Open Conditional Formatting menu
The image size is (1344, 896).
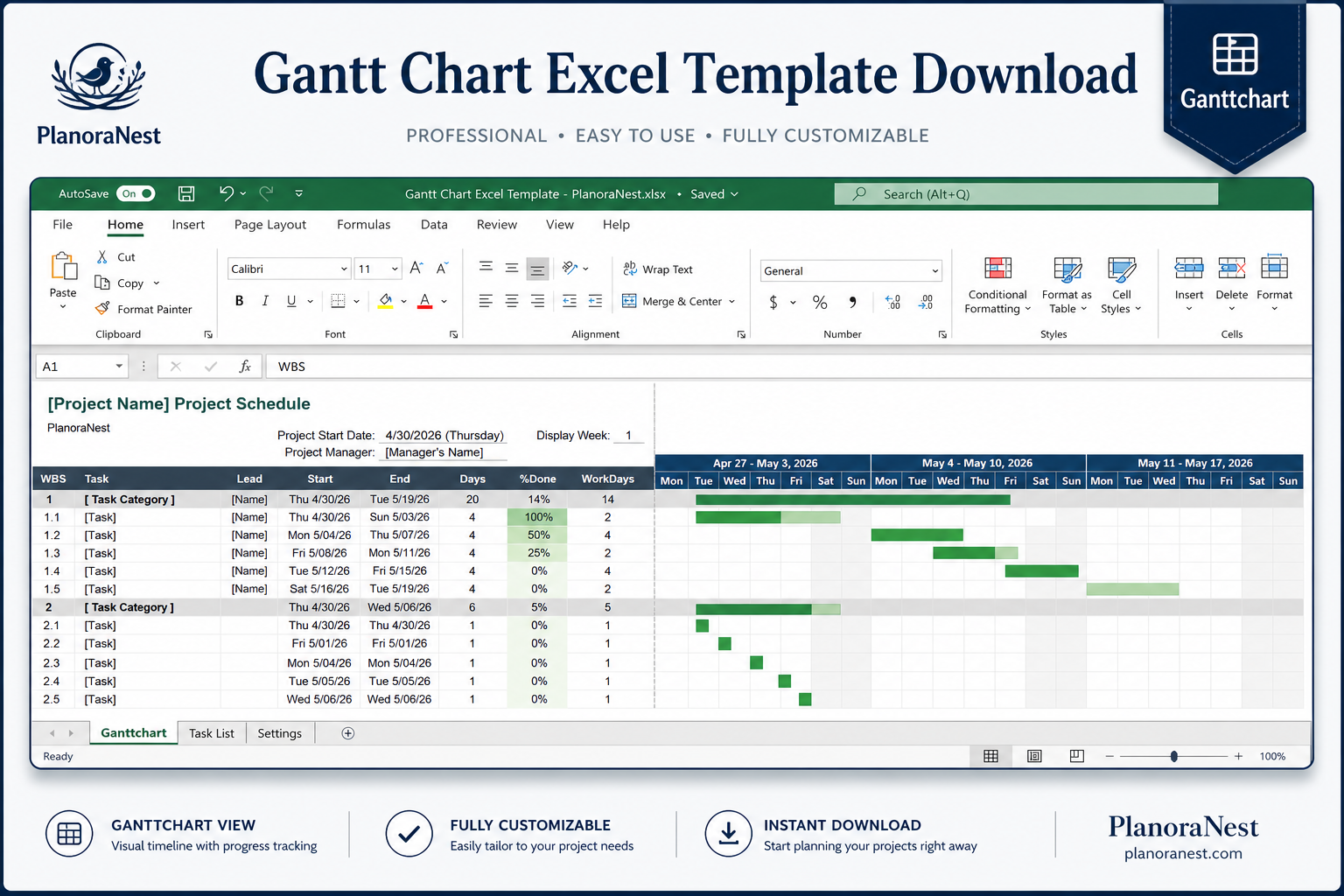pos(997,284)
